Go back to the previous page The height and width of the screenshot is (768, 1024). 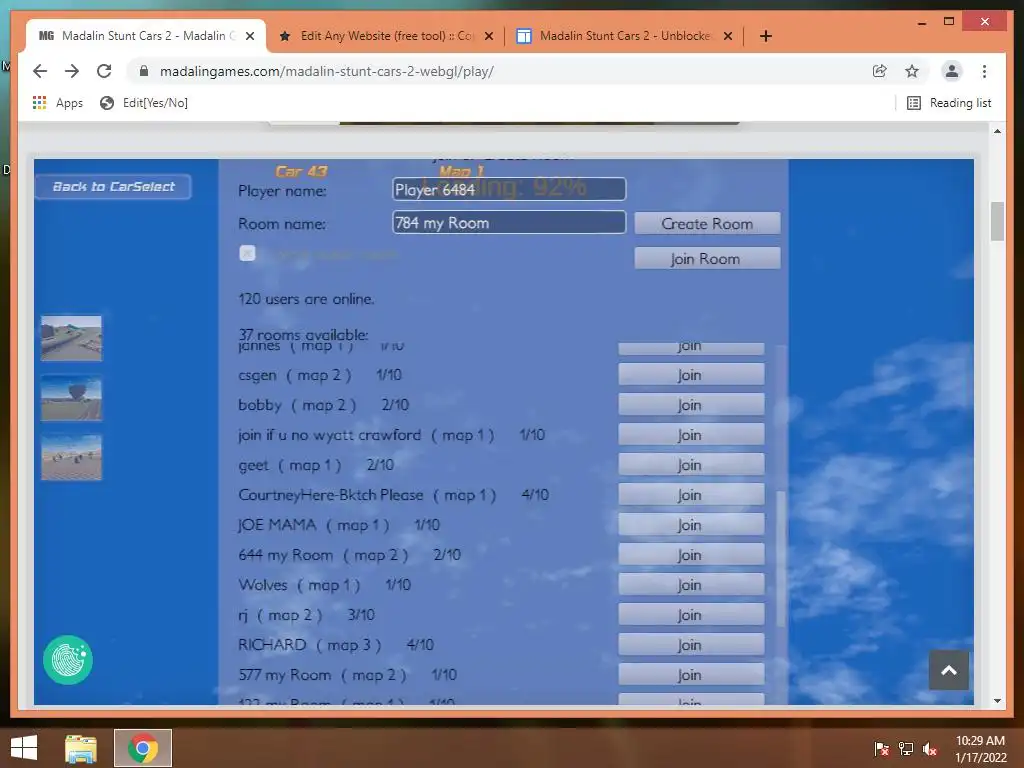pos(40,71)
